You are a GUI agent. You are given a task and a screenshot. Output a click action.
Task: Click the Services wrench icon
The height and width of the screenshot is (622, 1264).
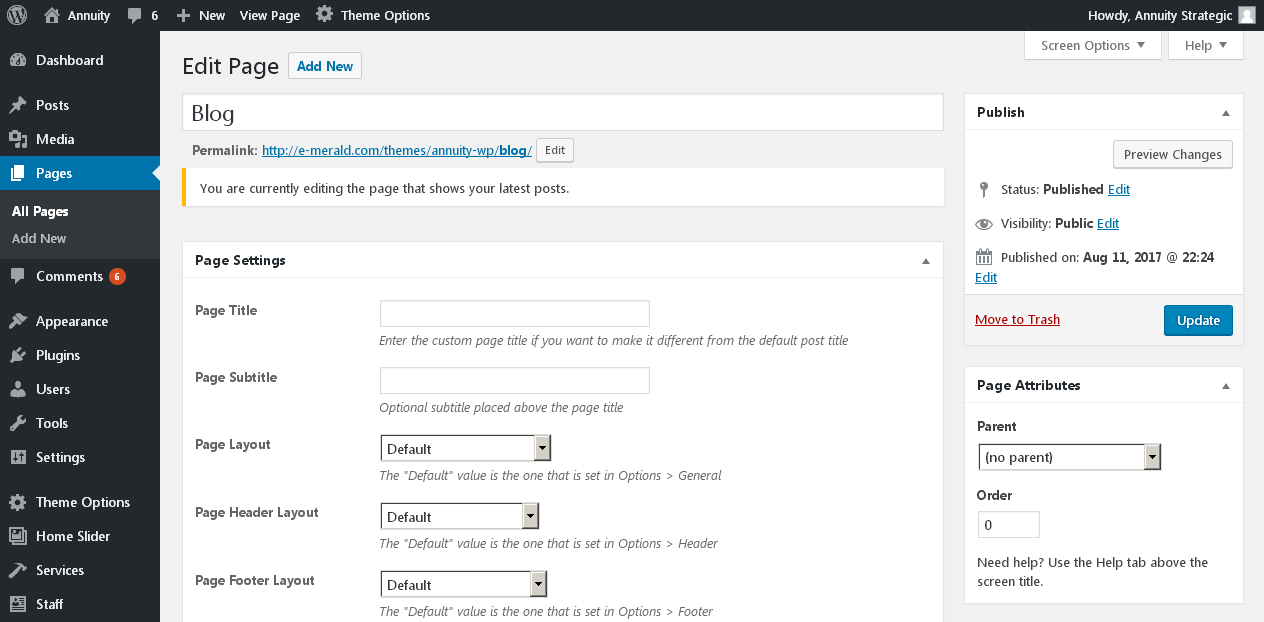coord(18,570)
